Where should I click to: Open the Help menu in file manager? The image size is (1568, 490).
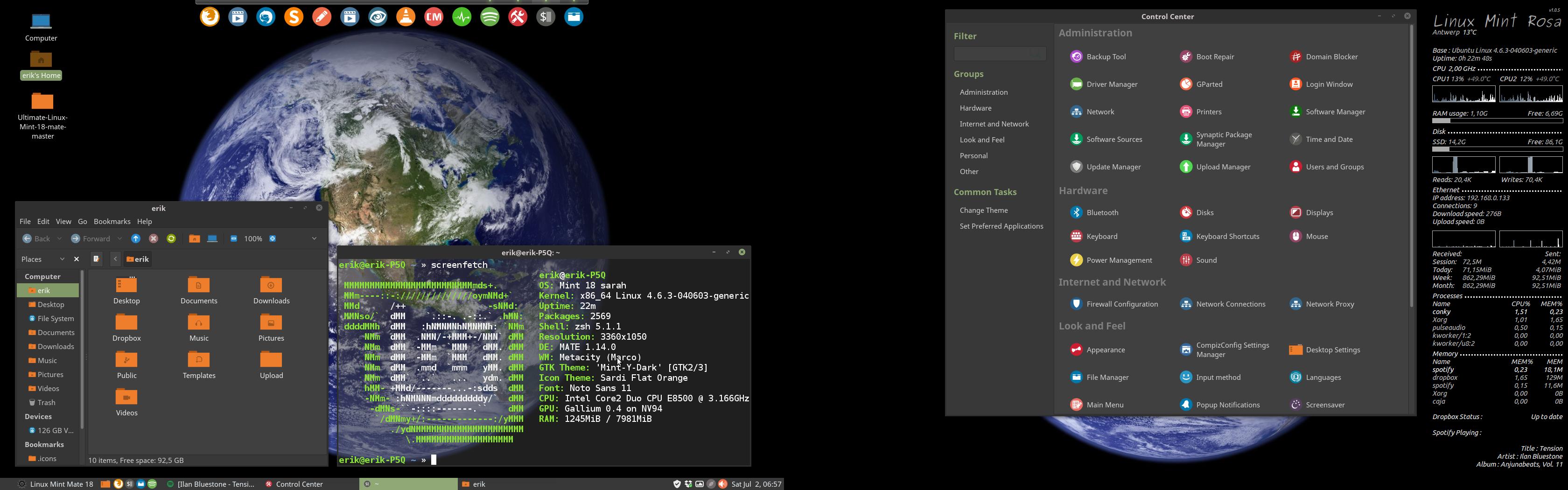(144, 222)
